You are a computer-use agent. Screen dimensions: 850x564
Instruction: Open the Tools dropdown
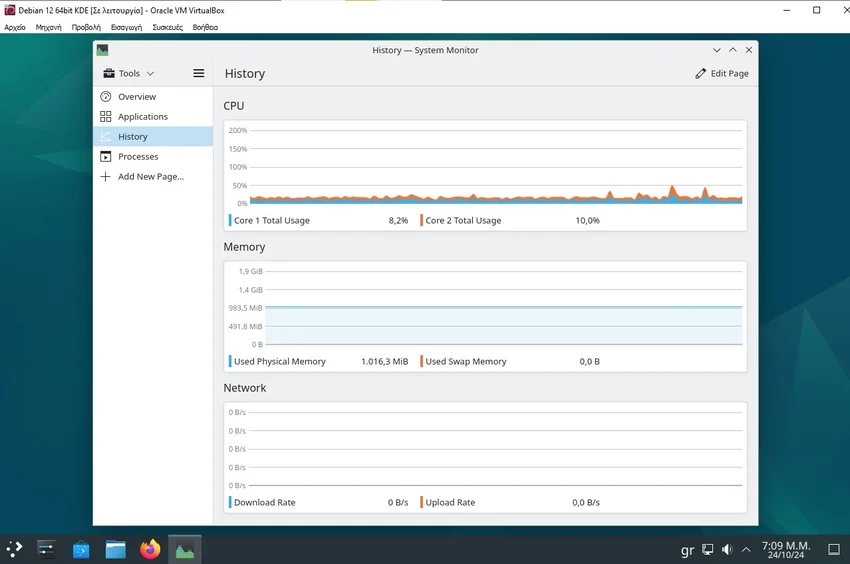(x=129, y=73)
